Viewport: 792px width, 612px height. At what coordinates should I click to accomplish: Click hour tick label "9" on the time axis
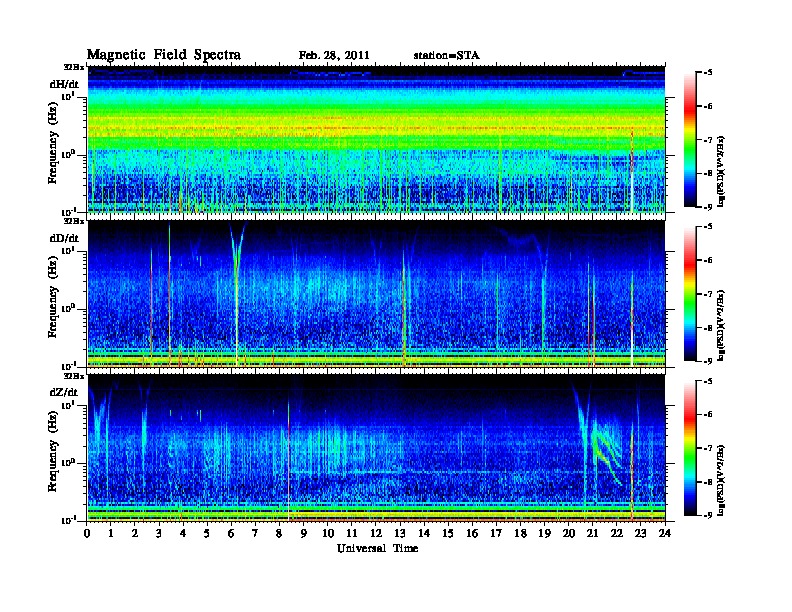(x=303, y=533)
